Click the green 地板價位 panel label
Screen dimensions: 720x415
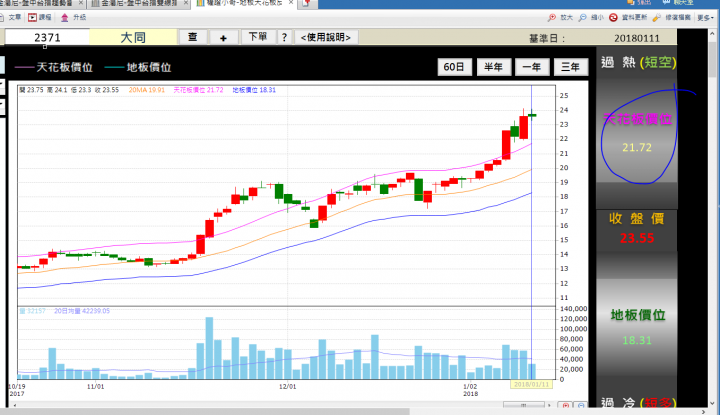(638, 315)
